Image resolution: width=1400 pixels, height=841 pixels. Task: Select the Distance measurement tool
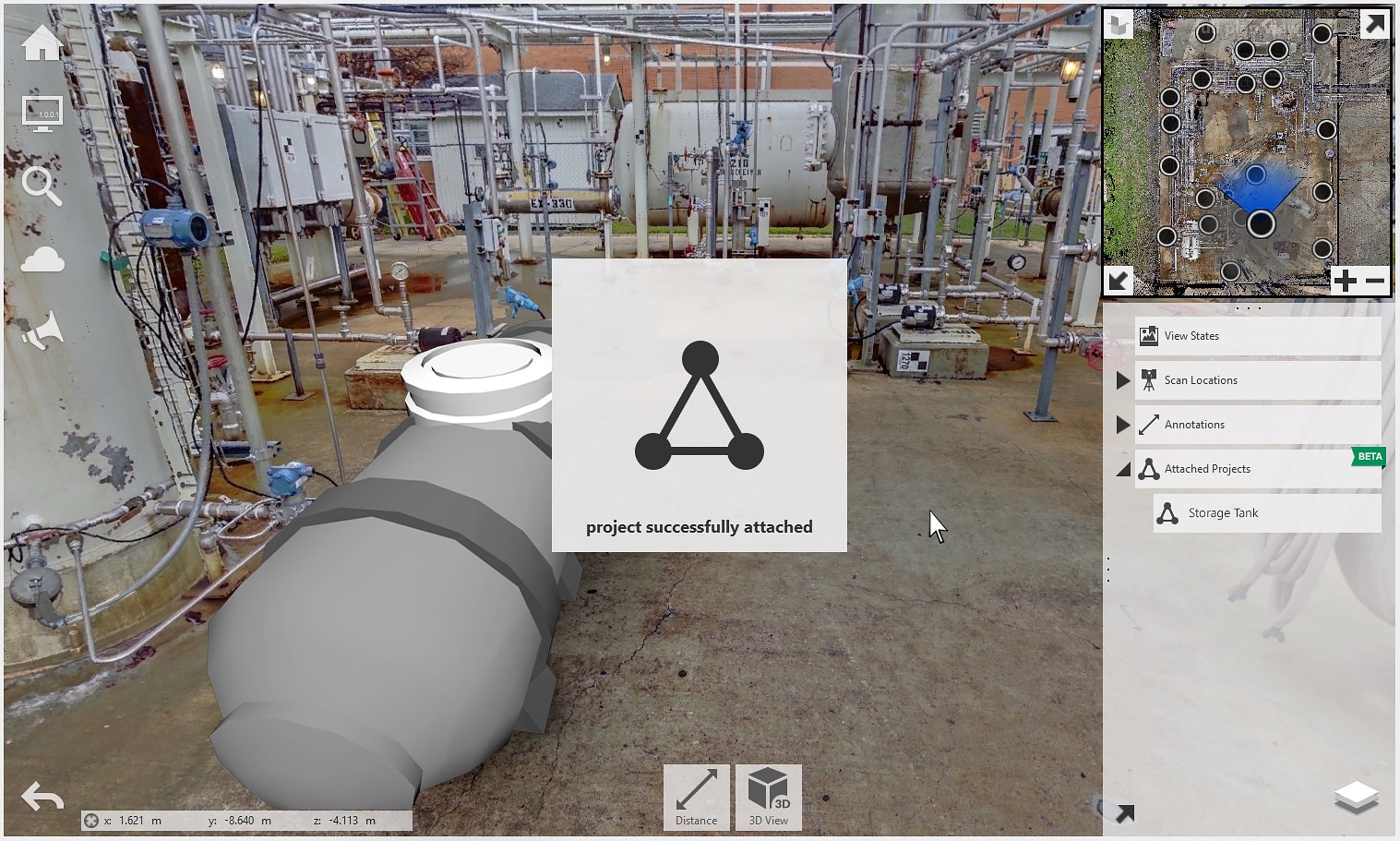point(696,796)
